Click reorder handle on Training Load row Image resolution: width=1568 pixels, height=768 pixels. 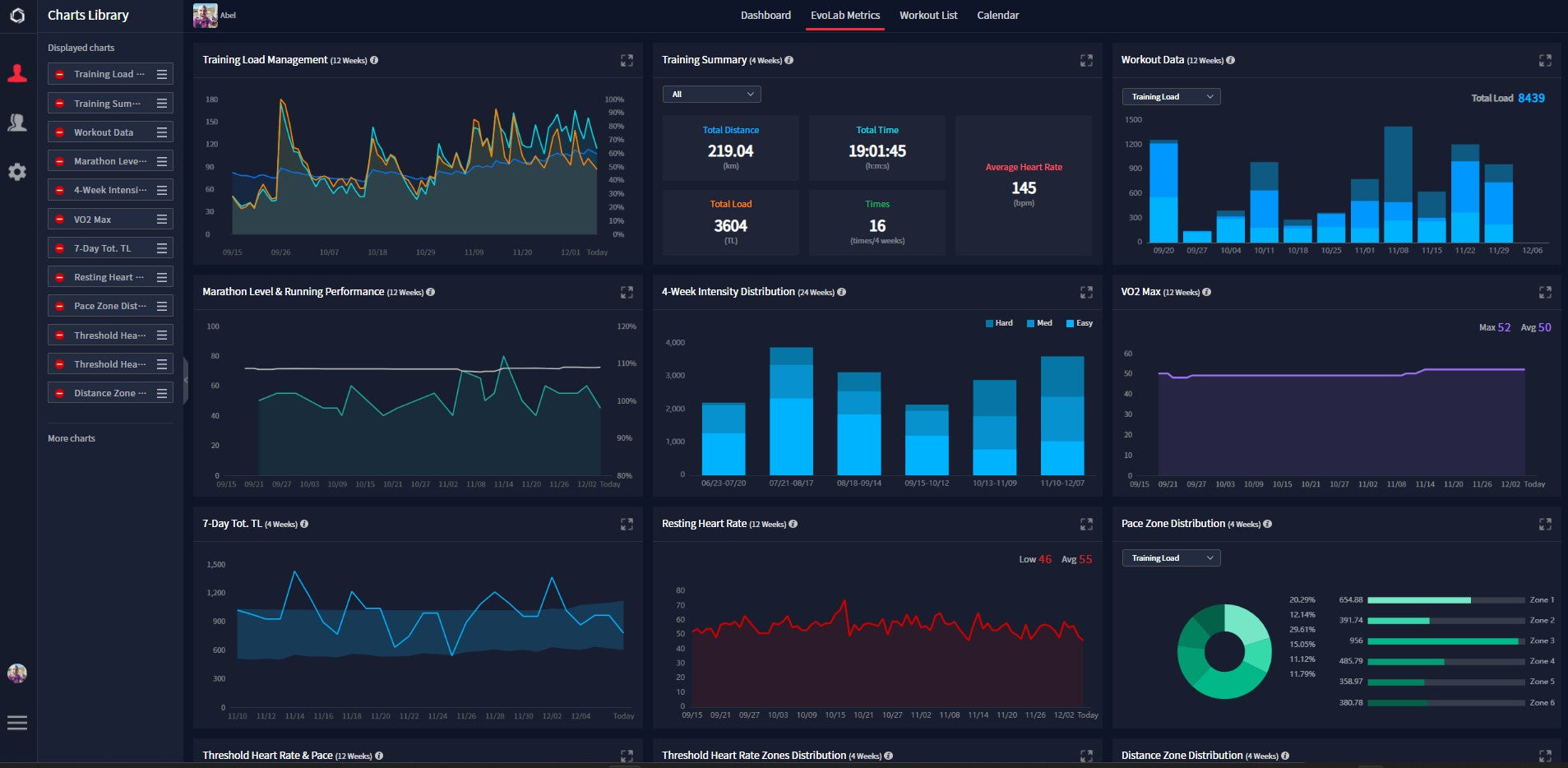pyautogui.click(x=162, y=74)
